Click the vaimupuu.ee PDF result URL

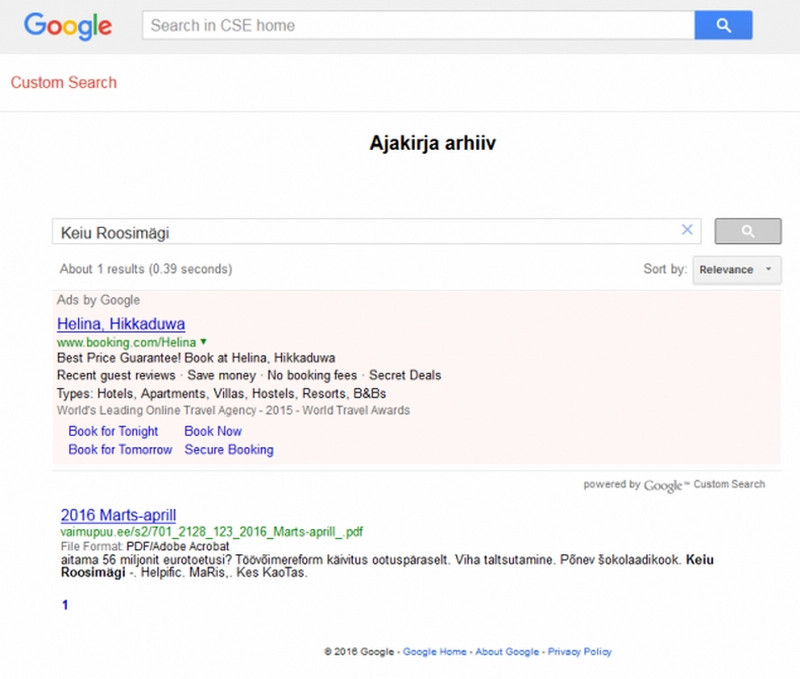(212, 532)
